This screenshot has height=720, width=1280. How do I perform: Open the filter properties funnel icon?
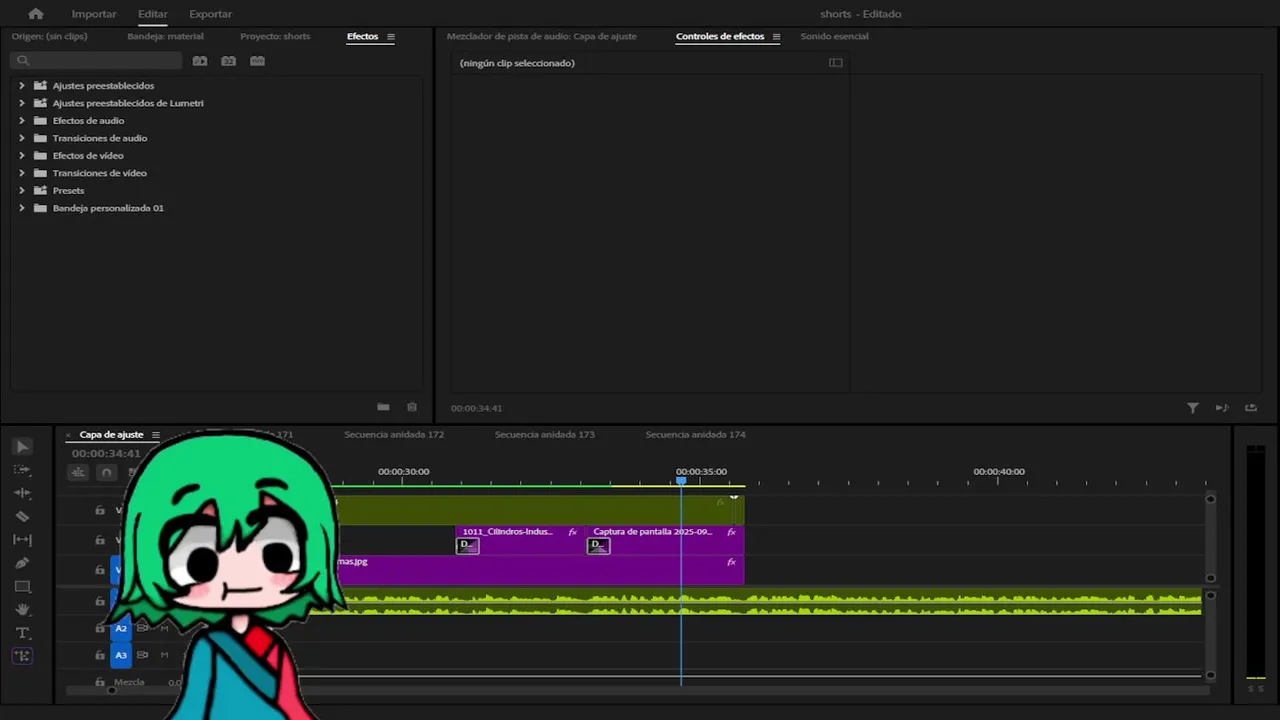click(x=1193, y=408)
